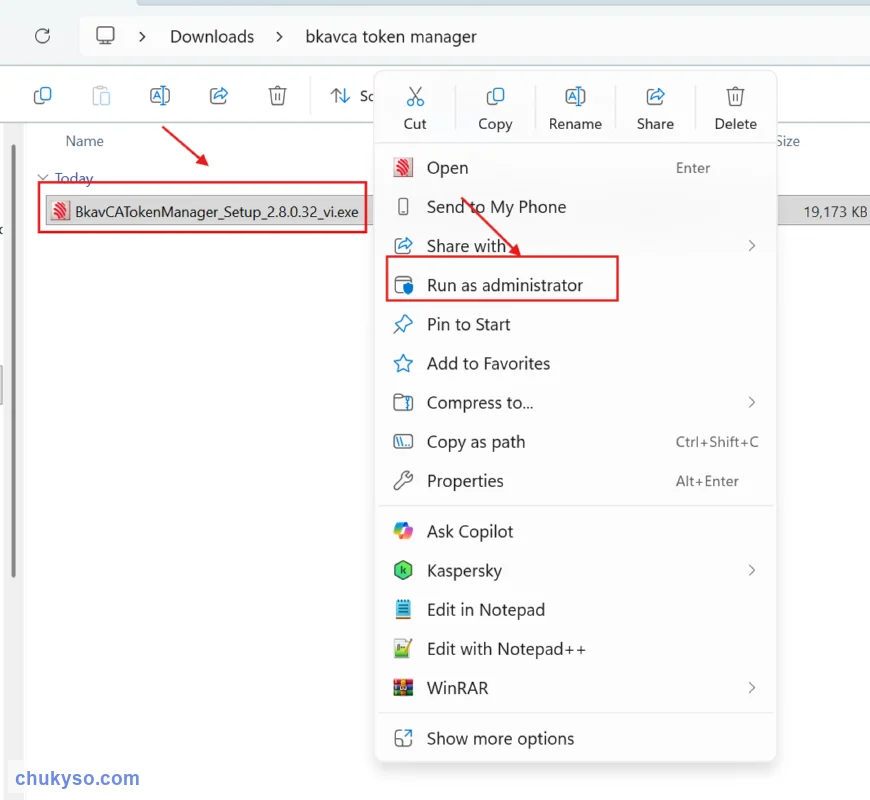The image size is (870, 800).
Task: Click Rename in the context menu
Action: pos(575,108)
